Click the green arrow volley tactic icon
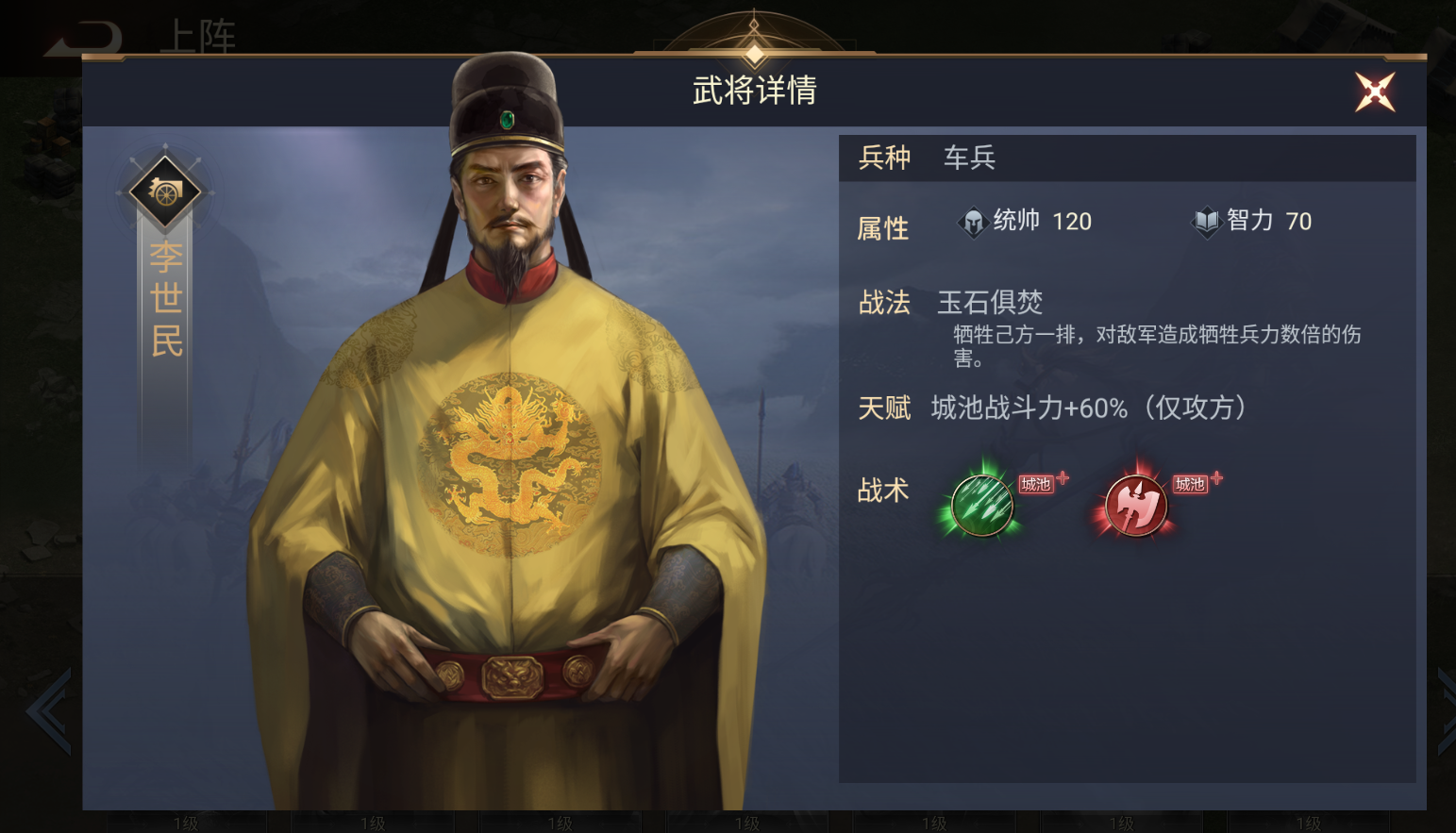Screen dimensions: 1456x833 point(981,505)
